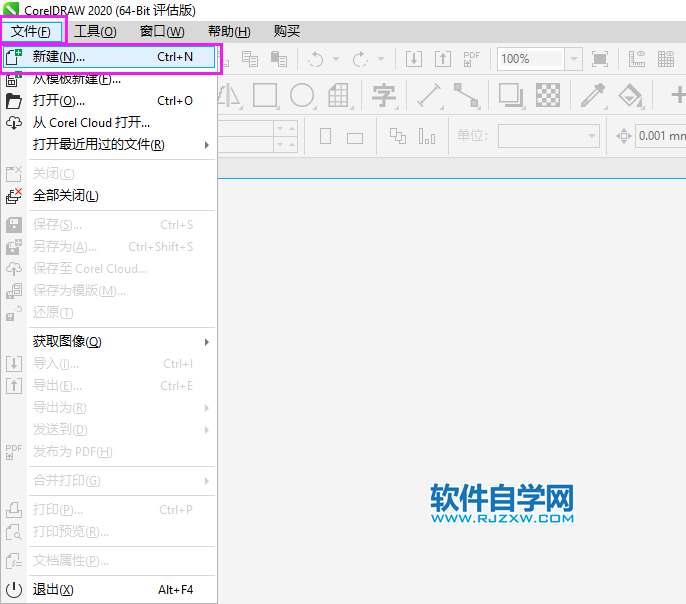Select the Interactive Fill bucket tool

pyautogui.click(x=630, y=95)
